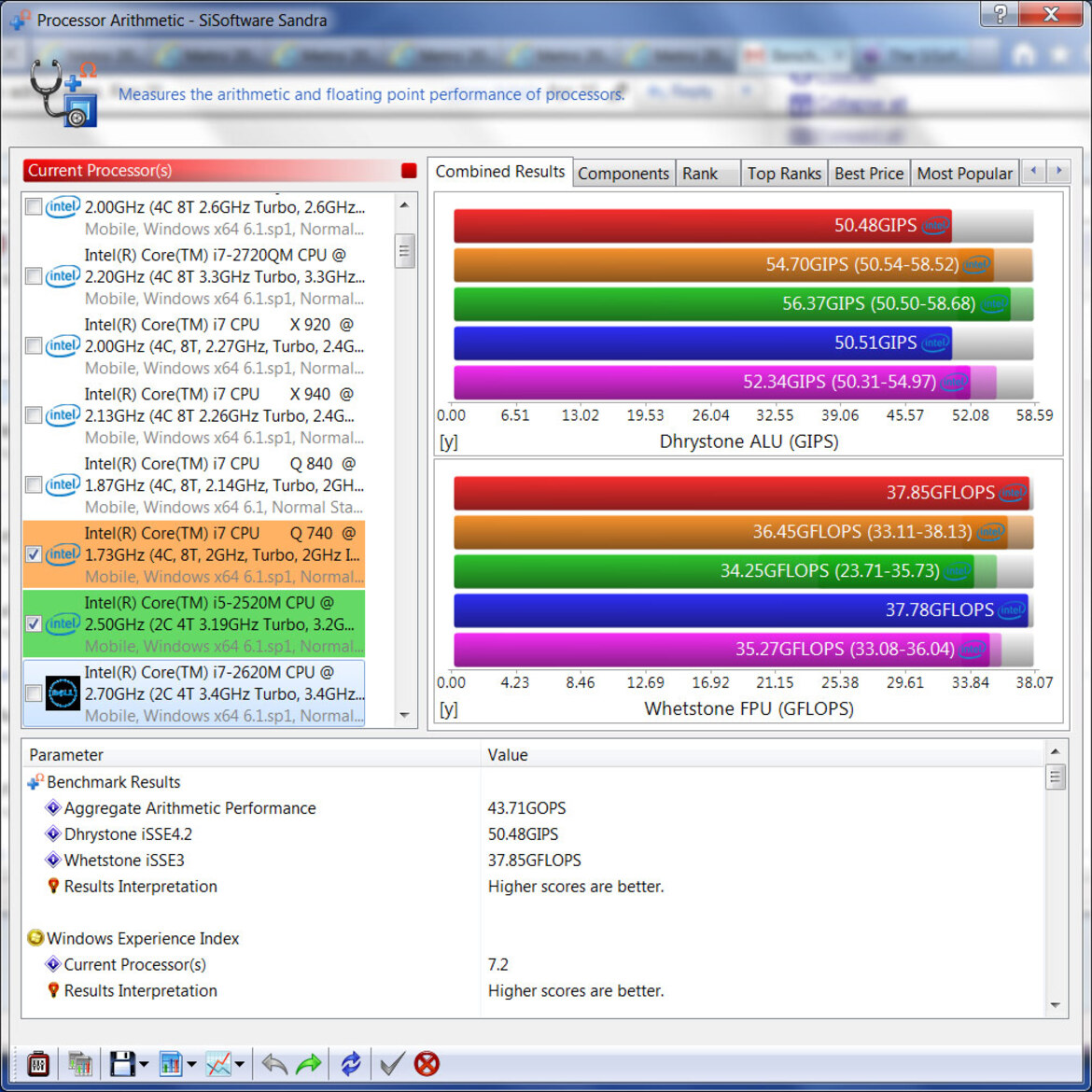Open the options sliders icon in bottom toolbar
Viewport: 1092px width, 1092px height.
(37, 1064)
